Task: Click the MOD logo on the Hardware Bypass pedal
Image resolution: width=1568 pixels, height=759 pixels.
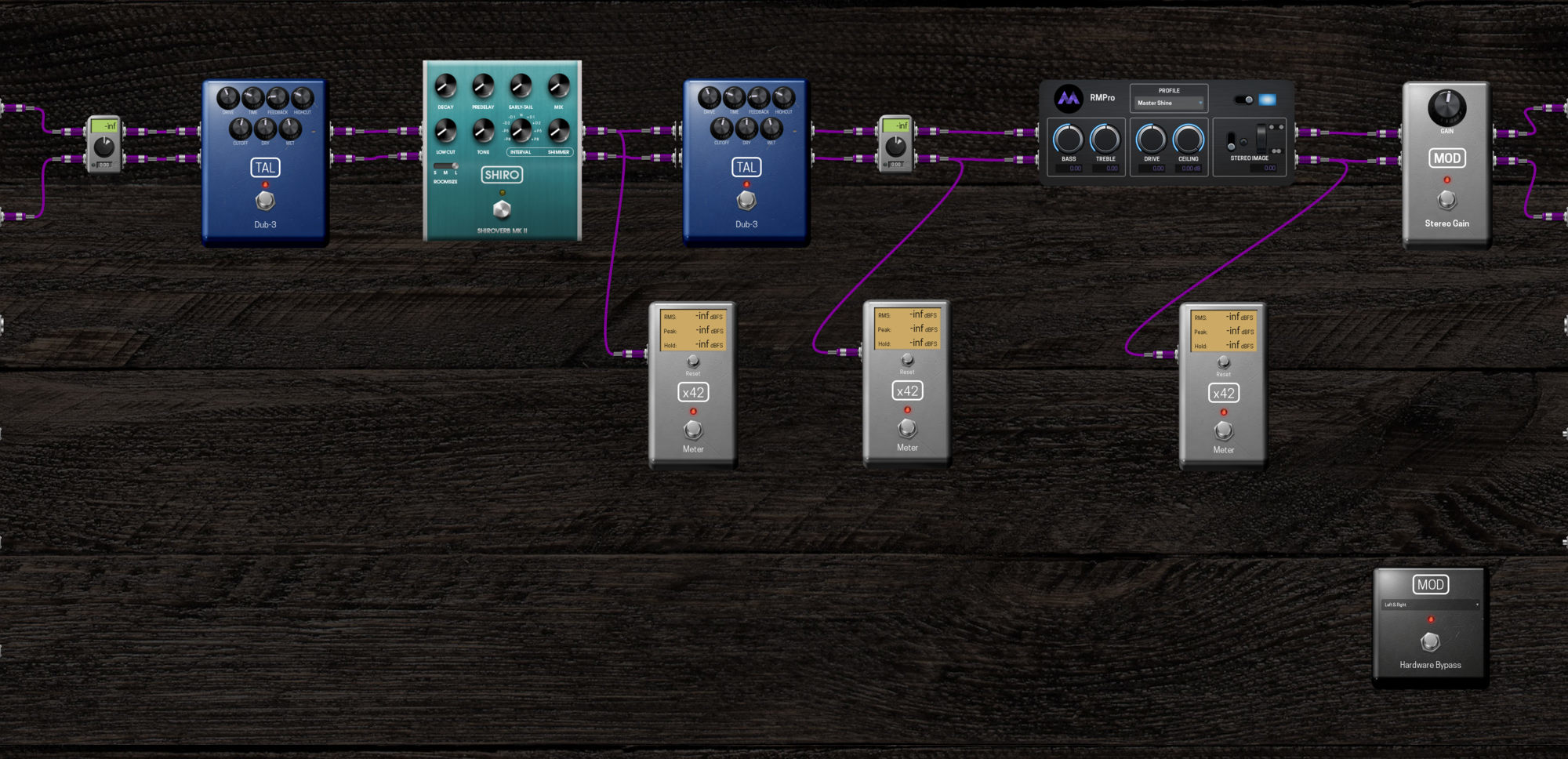Action: point(1430,585)
